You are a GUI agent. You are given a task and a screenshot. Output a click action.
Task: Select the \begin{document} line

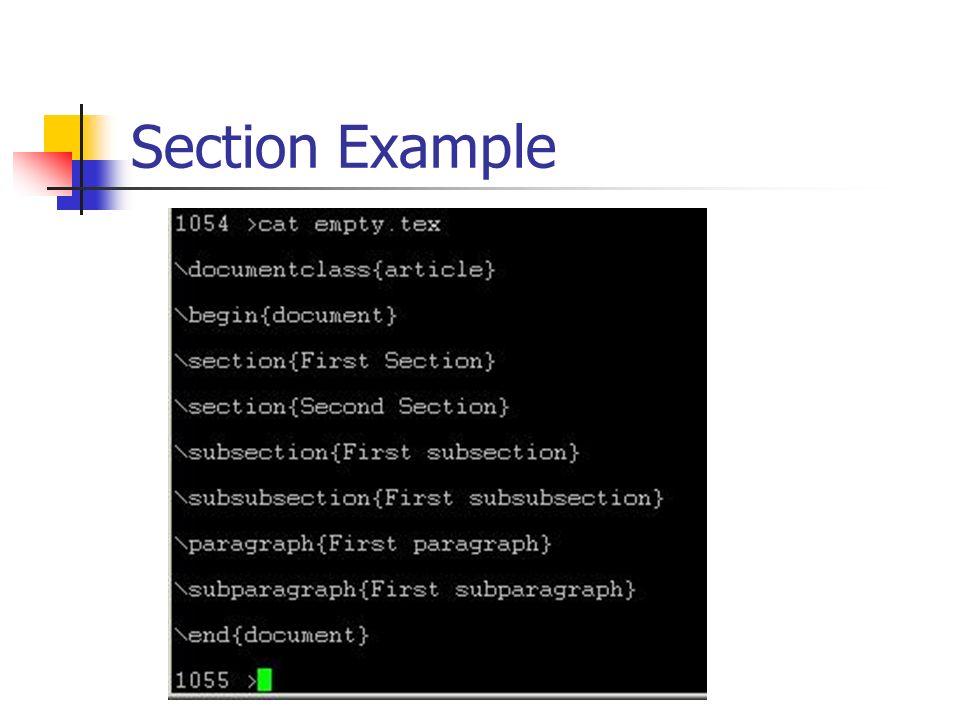tap(286, 315)
